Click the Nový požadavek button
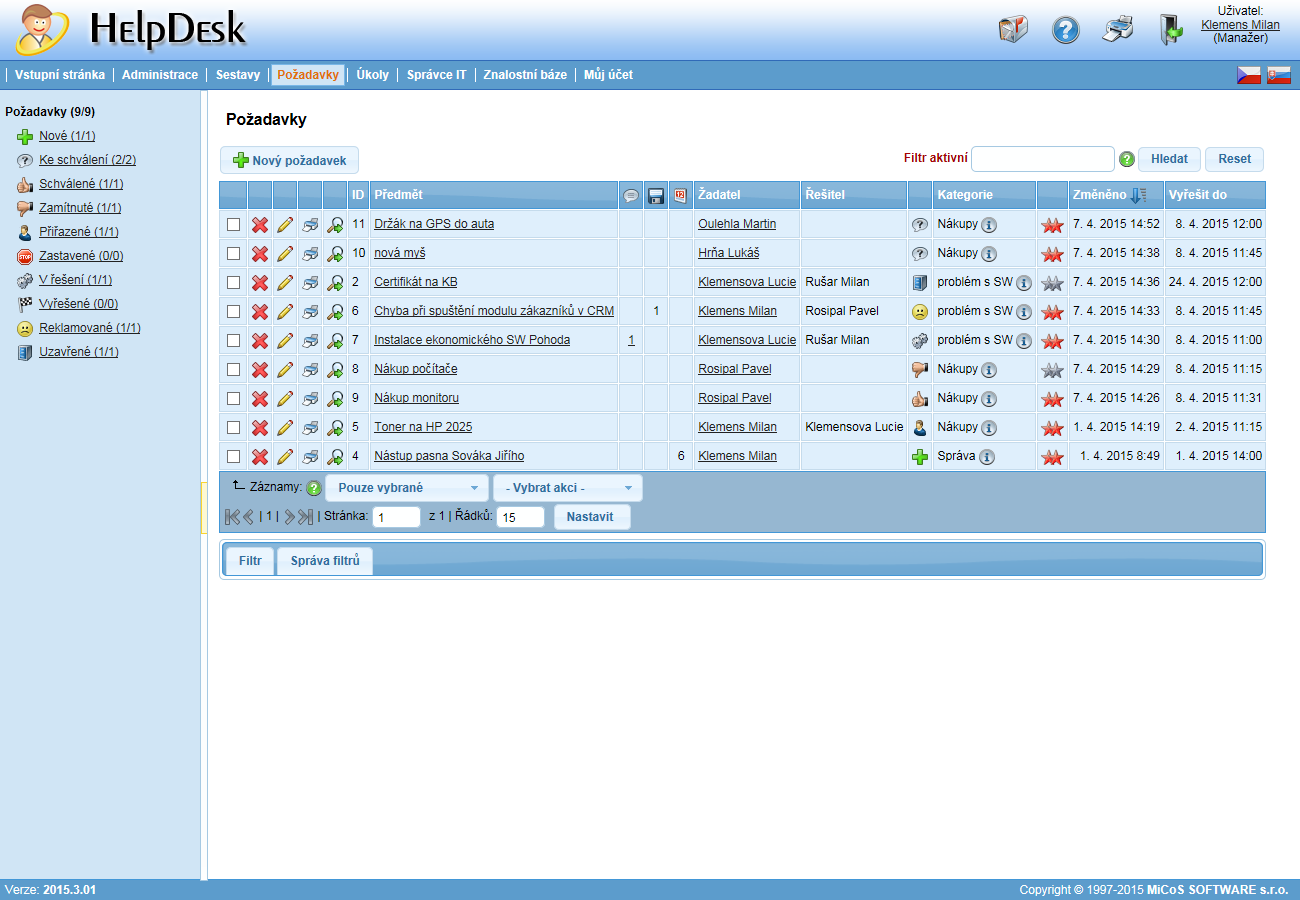 [x=290, y=160]
